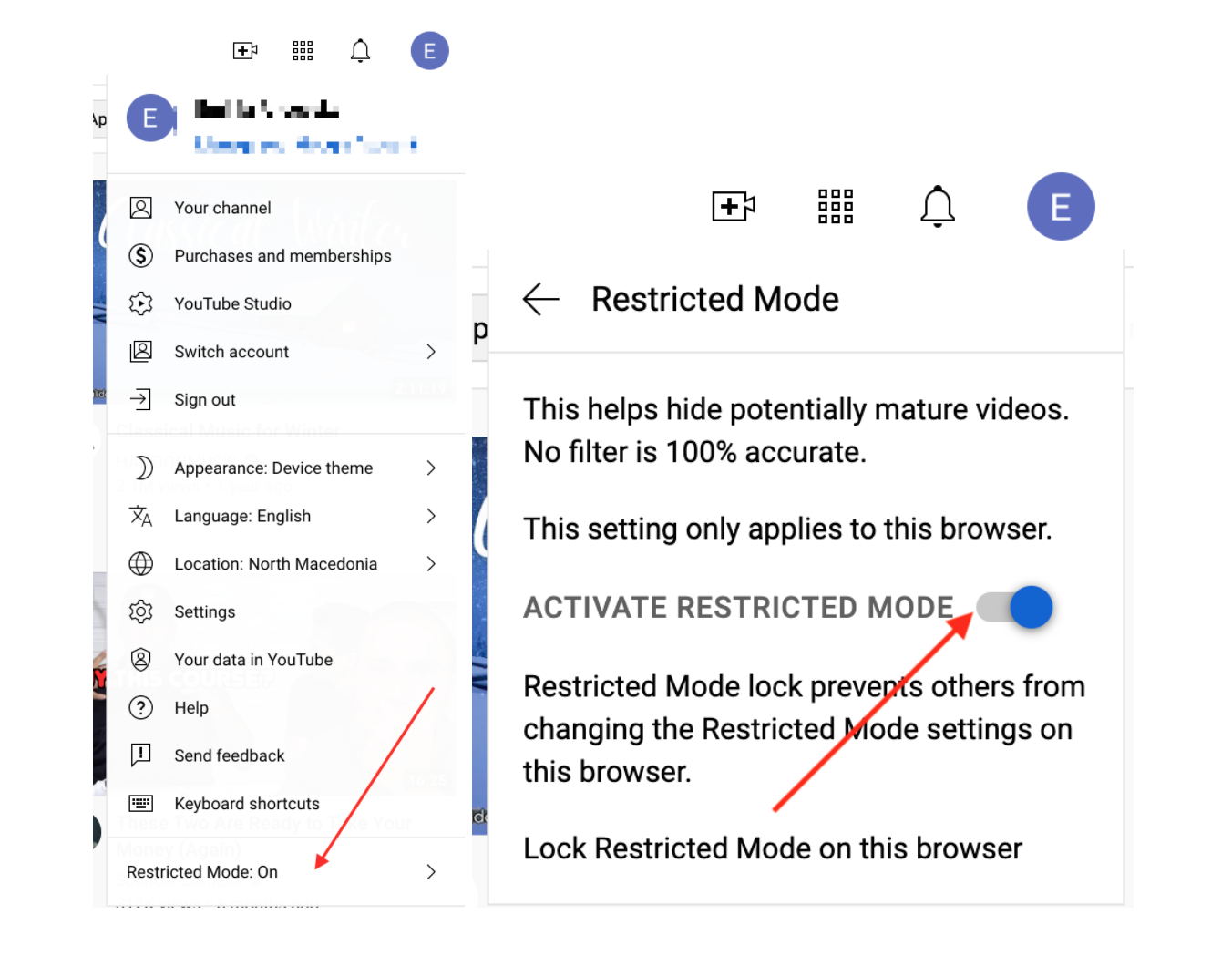Click the Language translate icon
The image size is (1232, 966).
tap(141, 516)
